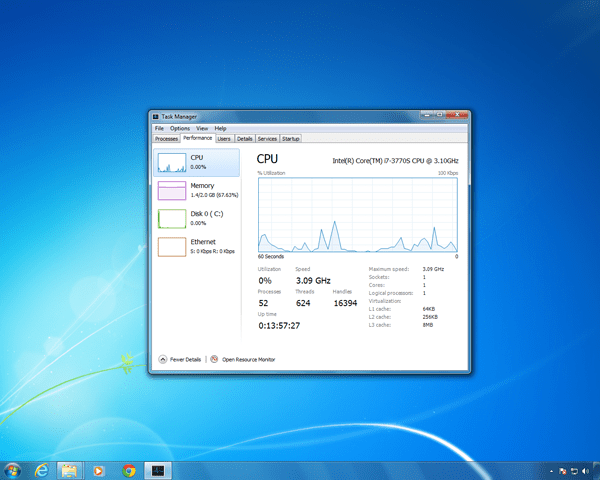Launch Internet Explorer from the taskbar
This screenshot has width=600, height=480.
point(41,470)
